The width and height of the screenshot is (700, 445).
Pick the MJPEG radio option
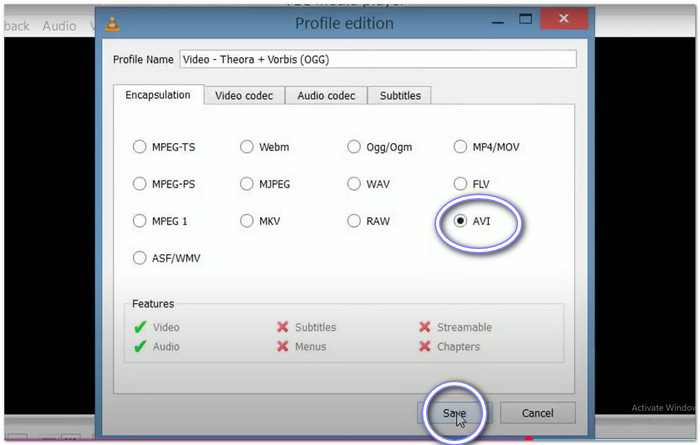246,184
